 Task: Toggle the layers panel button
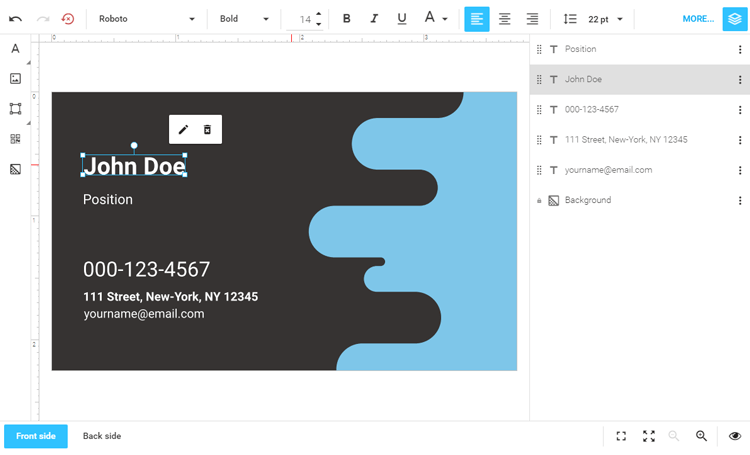coord(735,19)
